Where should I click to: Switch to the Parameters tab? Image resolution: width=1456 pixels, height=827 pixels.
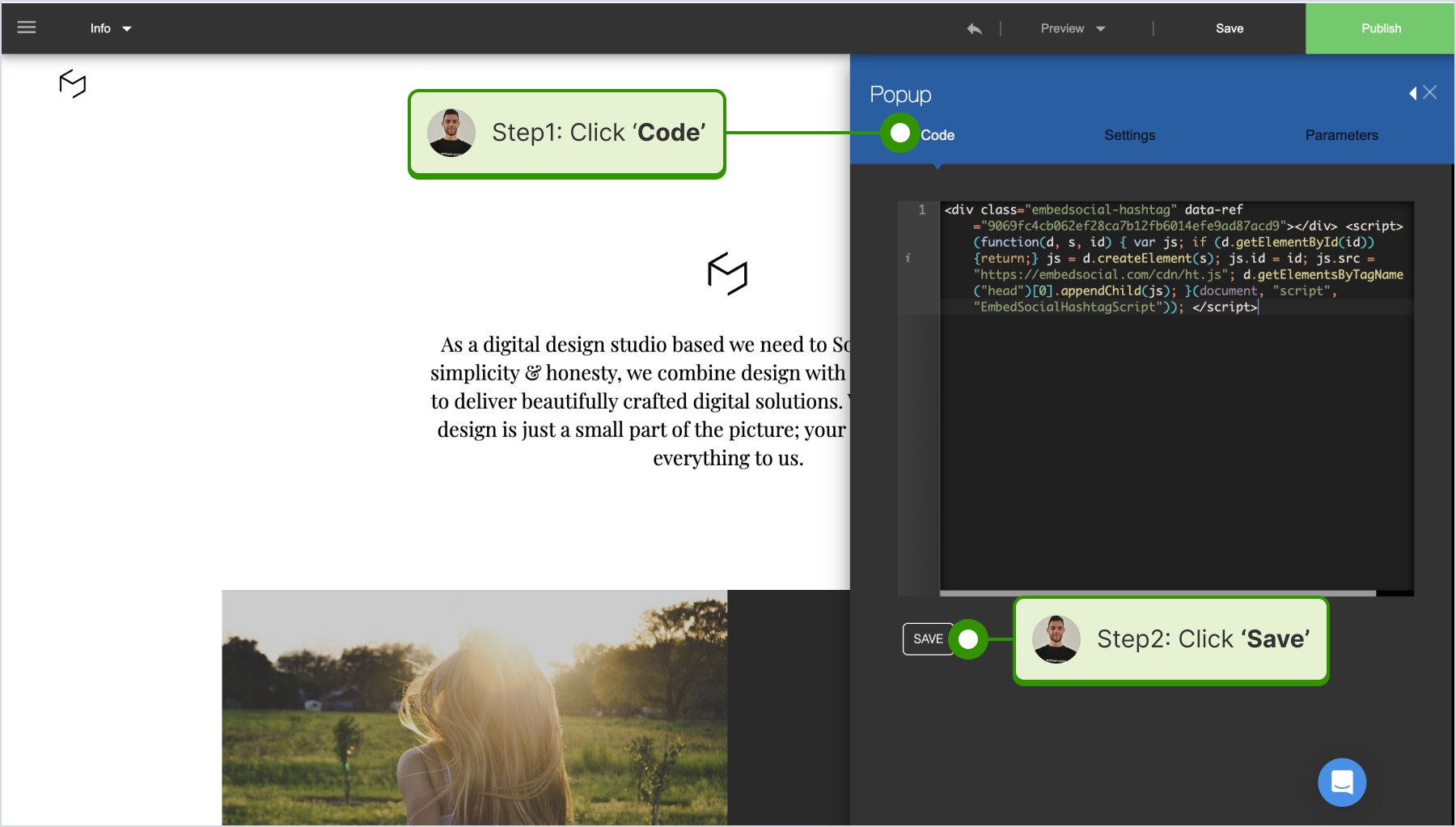pos(1341,135)
